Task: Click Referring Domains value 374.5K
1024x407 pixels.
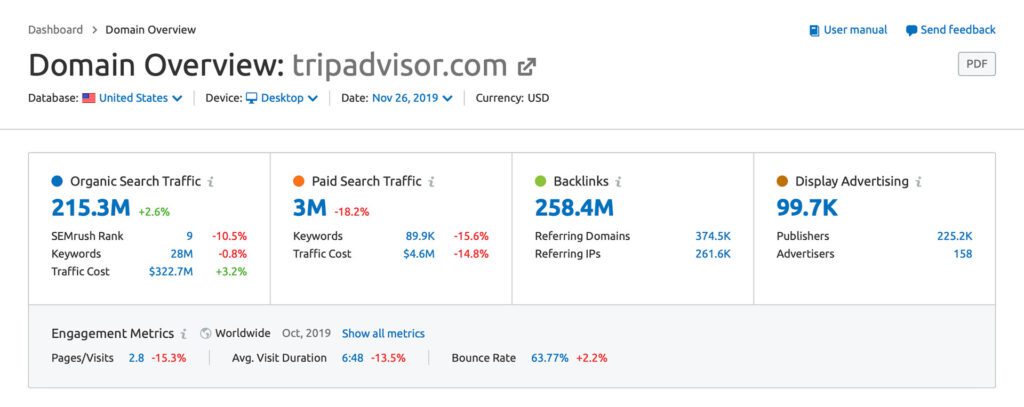Action: point(712,236)
